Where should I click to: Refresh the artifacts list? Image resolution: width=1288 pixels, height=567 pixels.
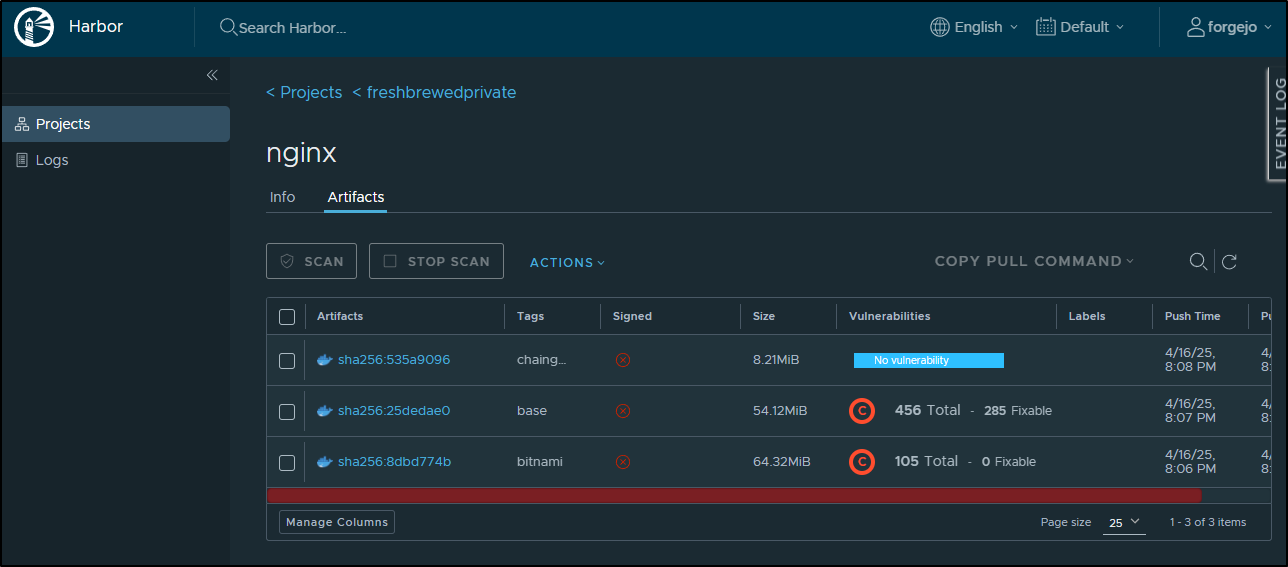(x=1229, y=262)
